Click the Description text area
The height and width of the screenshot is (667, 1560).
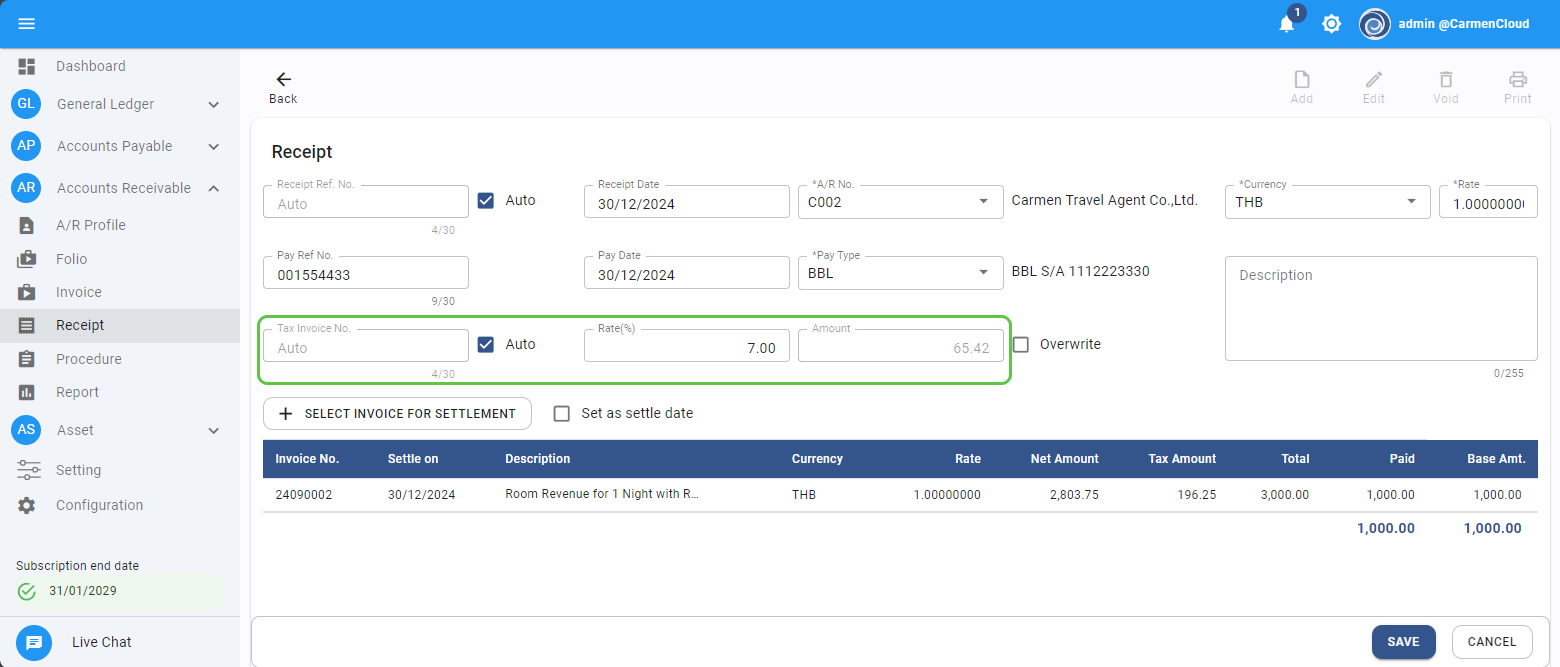(x=1380, y=308)
